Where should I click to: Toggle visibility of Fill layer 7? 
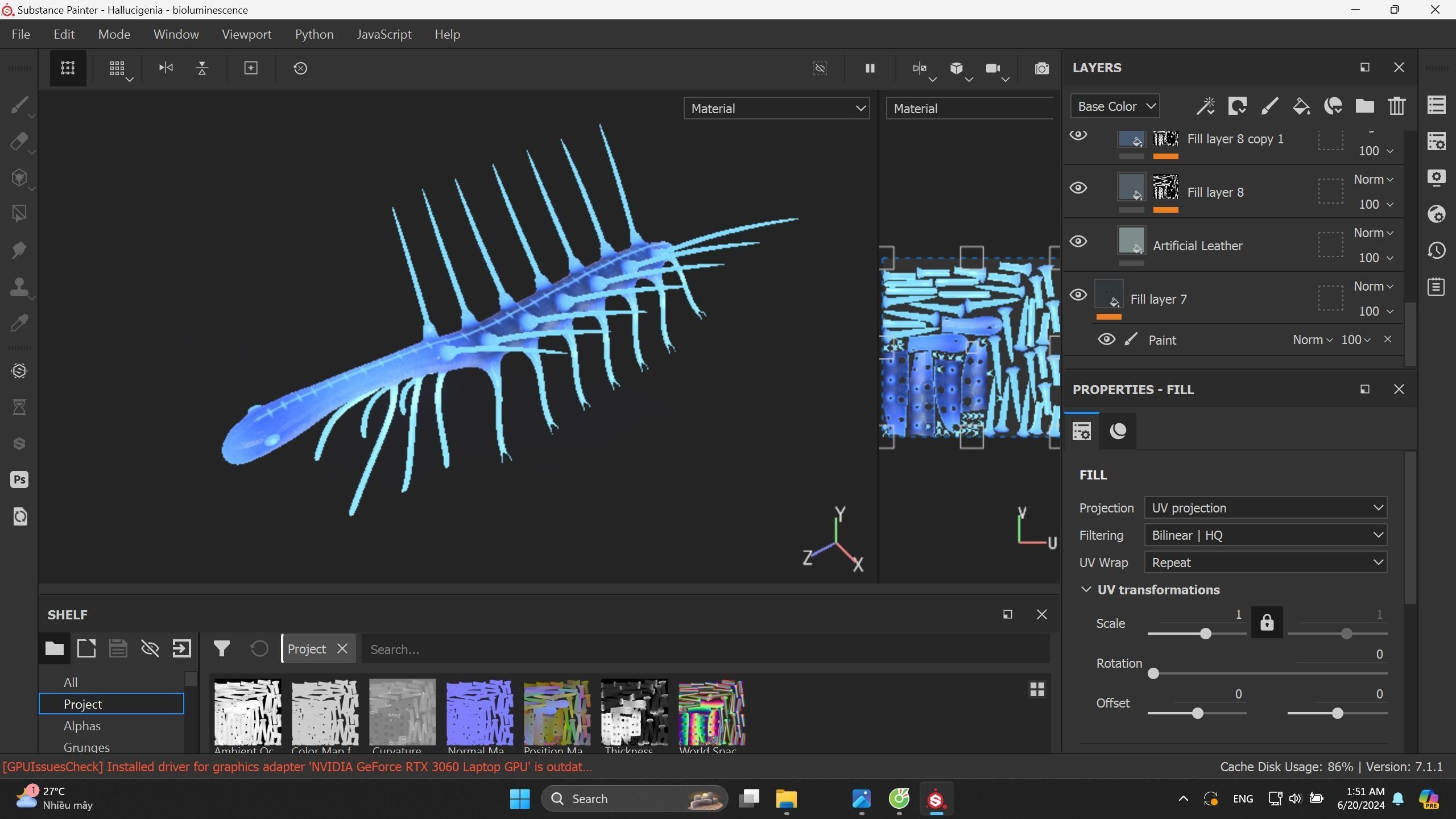1078,295
